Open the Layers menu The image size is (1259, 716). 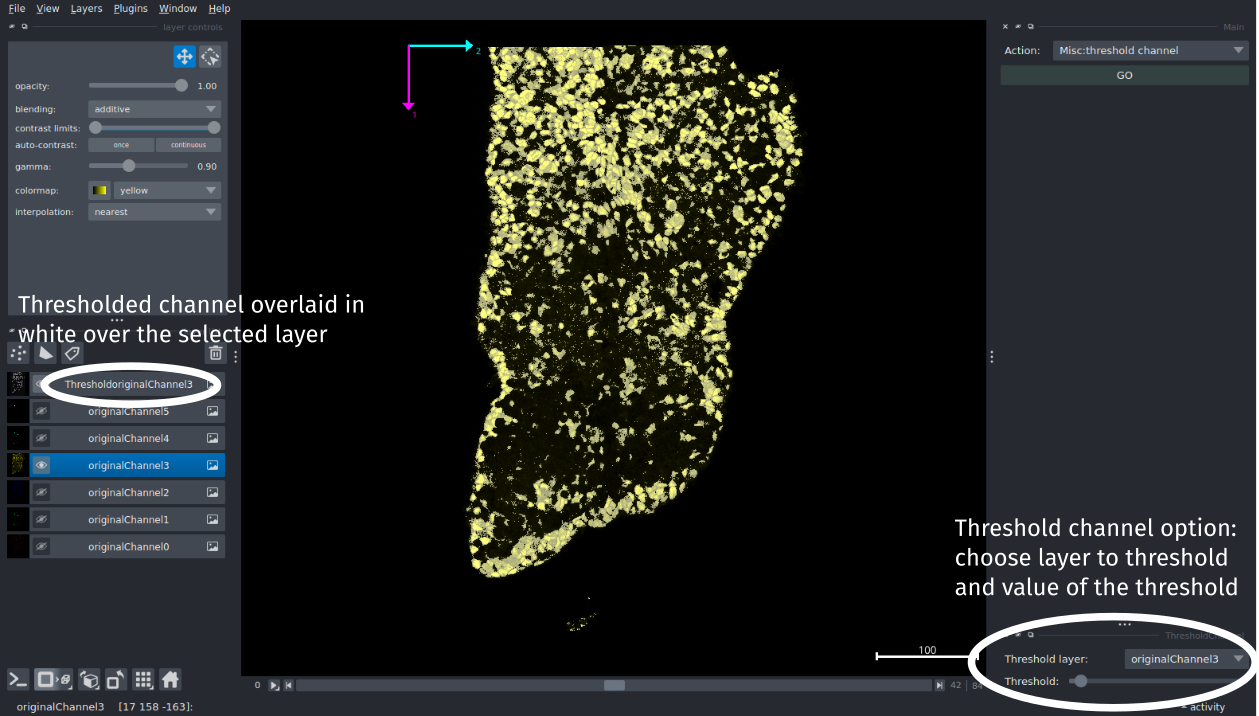(86, 8)
